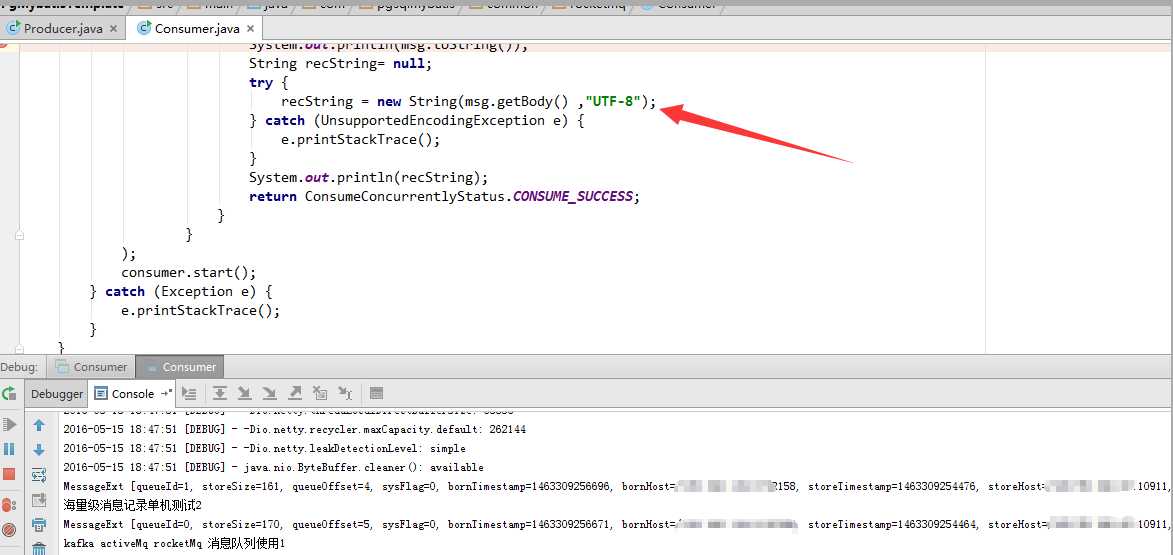
Task: Print the console output
Action: pyautogui.click(x=39, y=525)
